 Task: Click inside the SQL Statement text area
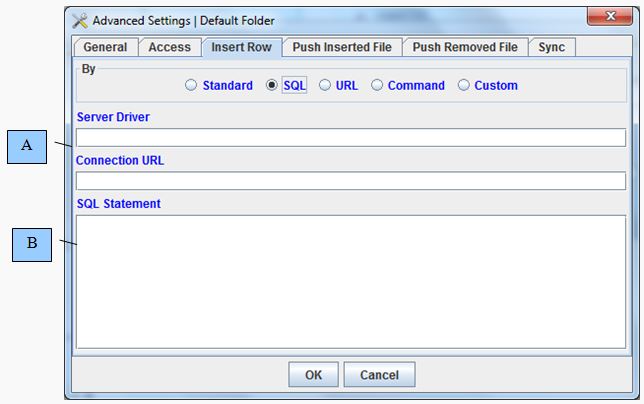351,281
